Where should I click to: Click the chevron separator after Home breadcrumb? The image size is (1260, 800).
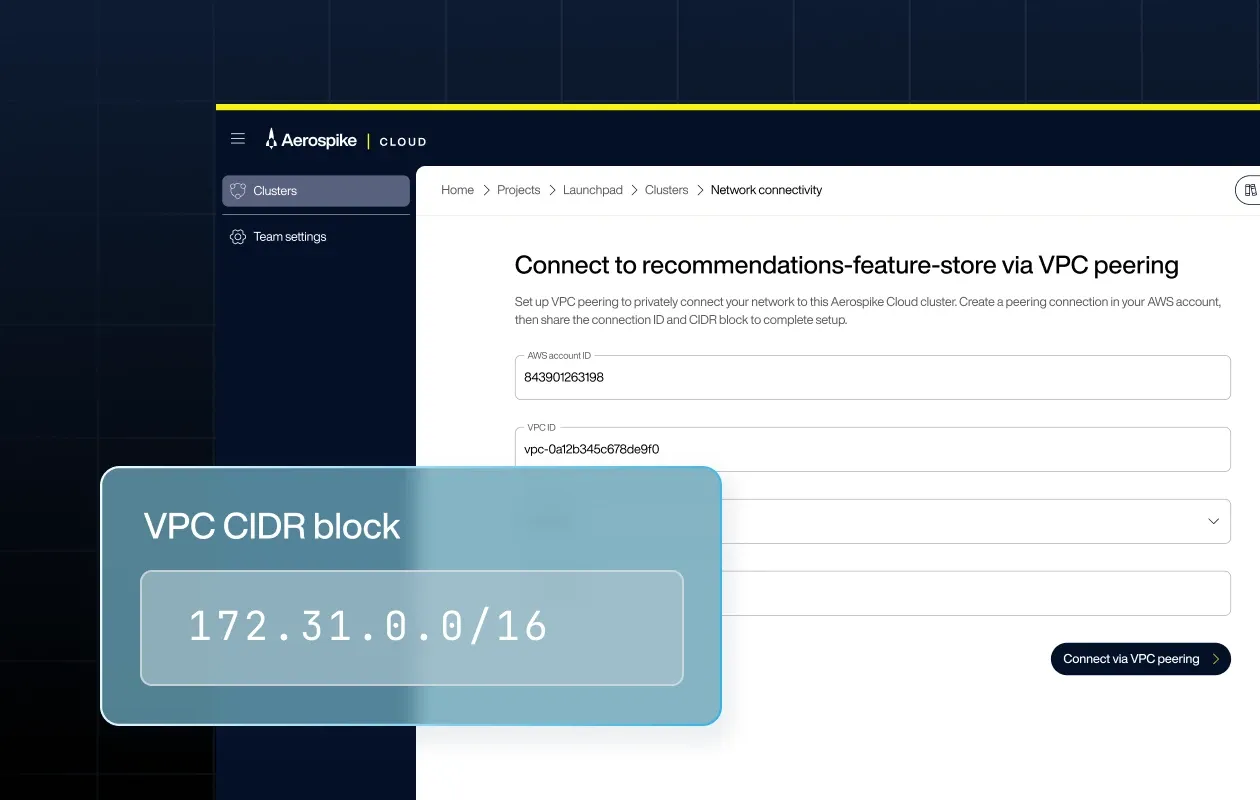pyautogui.click(x=486, y=190)
